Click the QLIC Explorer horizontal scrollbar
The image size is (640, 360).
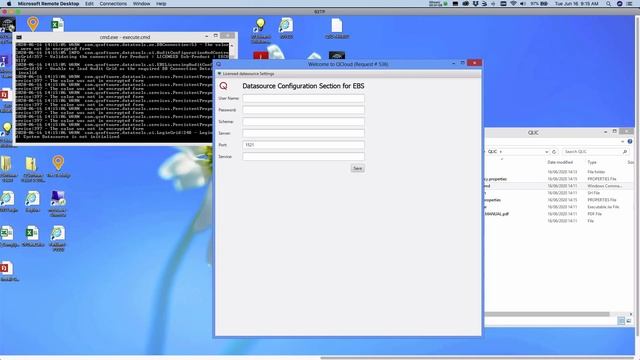(547, 314)
